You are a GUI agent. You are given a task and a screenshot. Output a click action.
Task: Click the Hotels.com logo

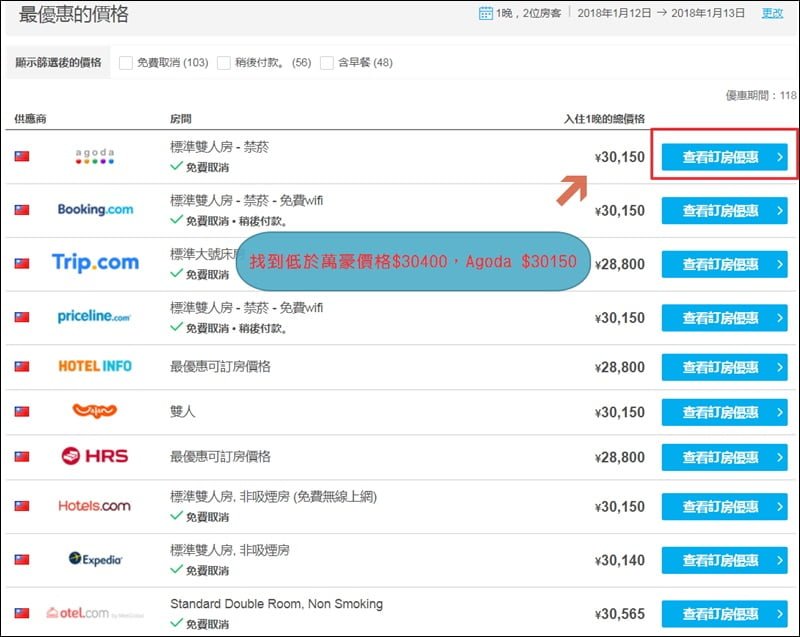coord(94,506)
